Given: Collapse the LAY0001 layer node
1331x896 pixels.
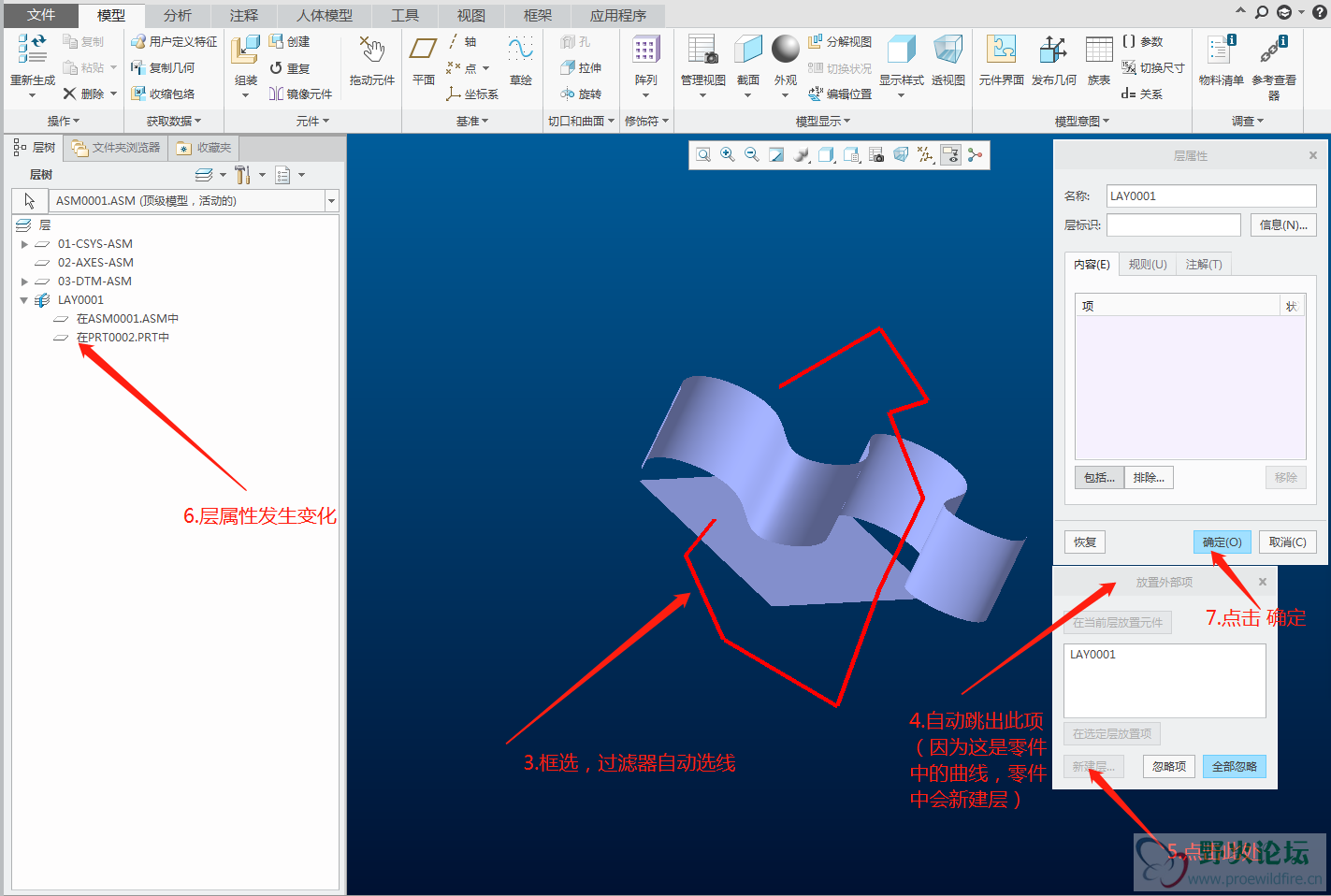Looking at the screenshot, I should 24,300.
